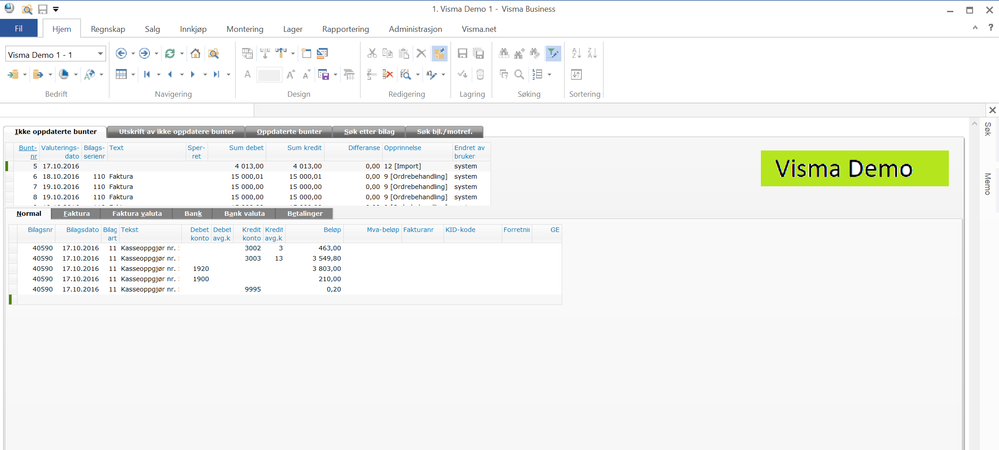
Task: Open the Søk etter bilag tab
Action: (370, 132)
